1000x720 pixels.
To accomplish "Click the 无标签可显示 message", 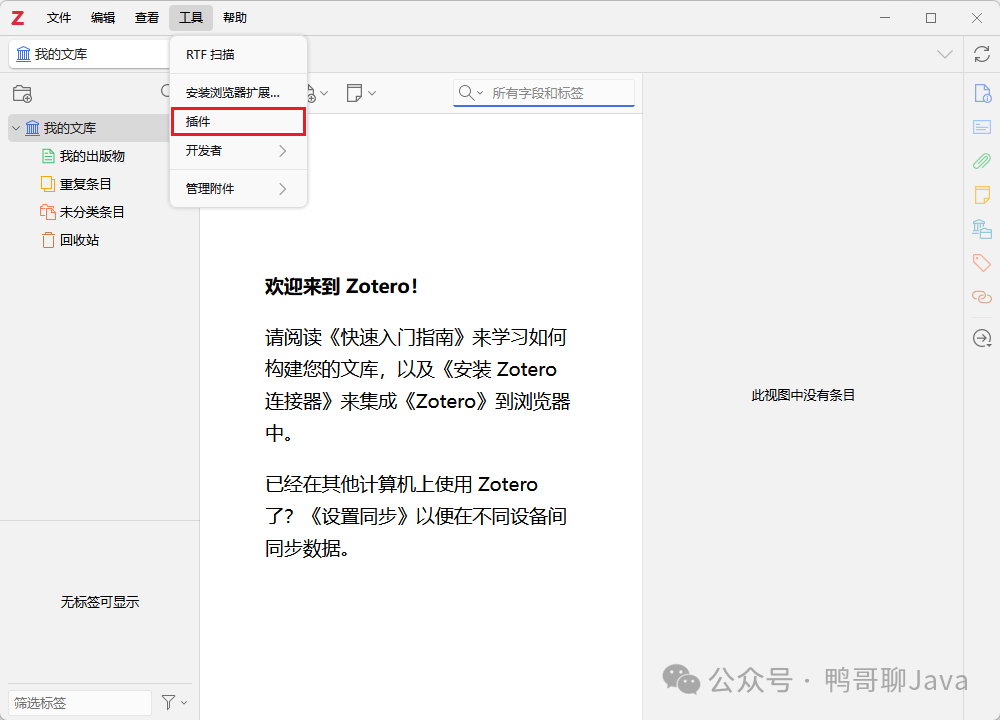I will click(100, 602).
